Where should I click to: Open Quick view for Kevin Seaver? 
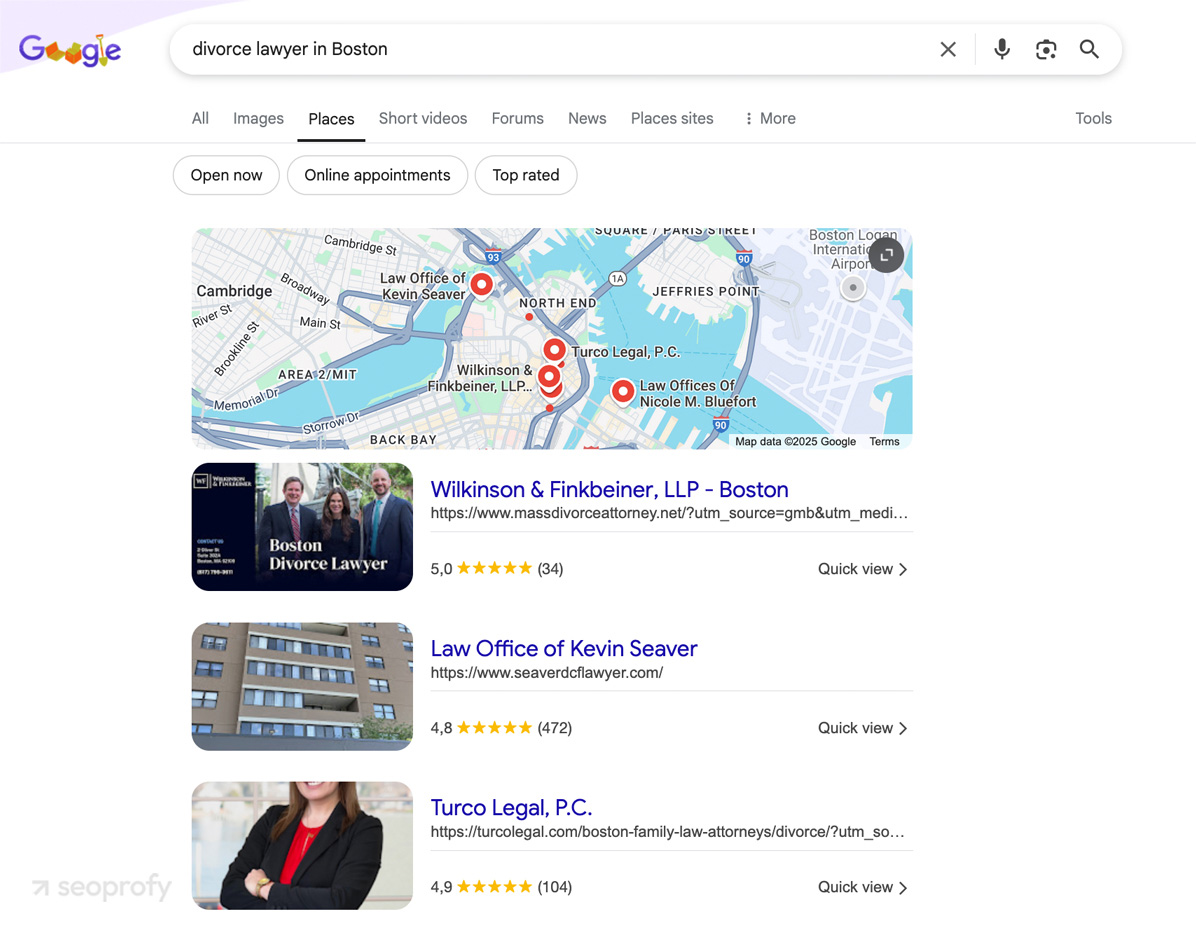click(x=863, y=728)
